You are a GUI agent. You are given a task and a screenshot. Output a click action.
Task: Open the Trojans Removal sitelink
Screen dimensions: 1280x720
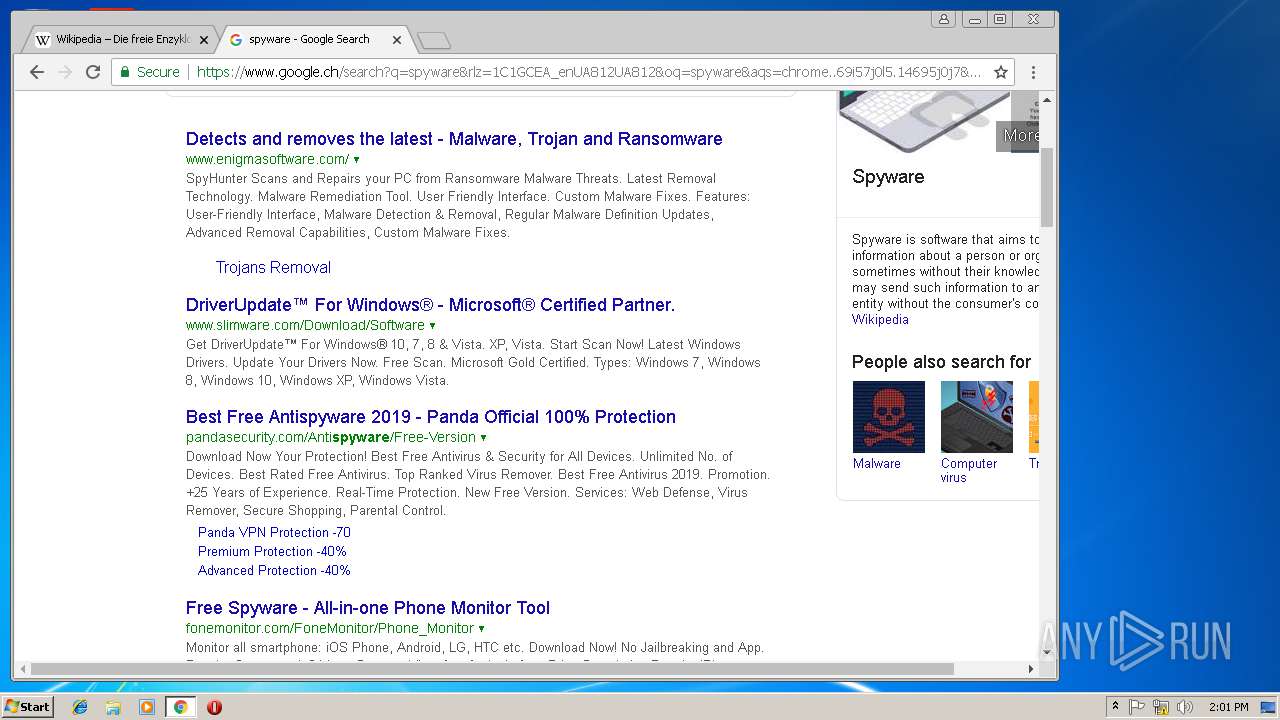273,267
